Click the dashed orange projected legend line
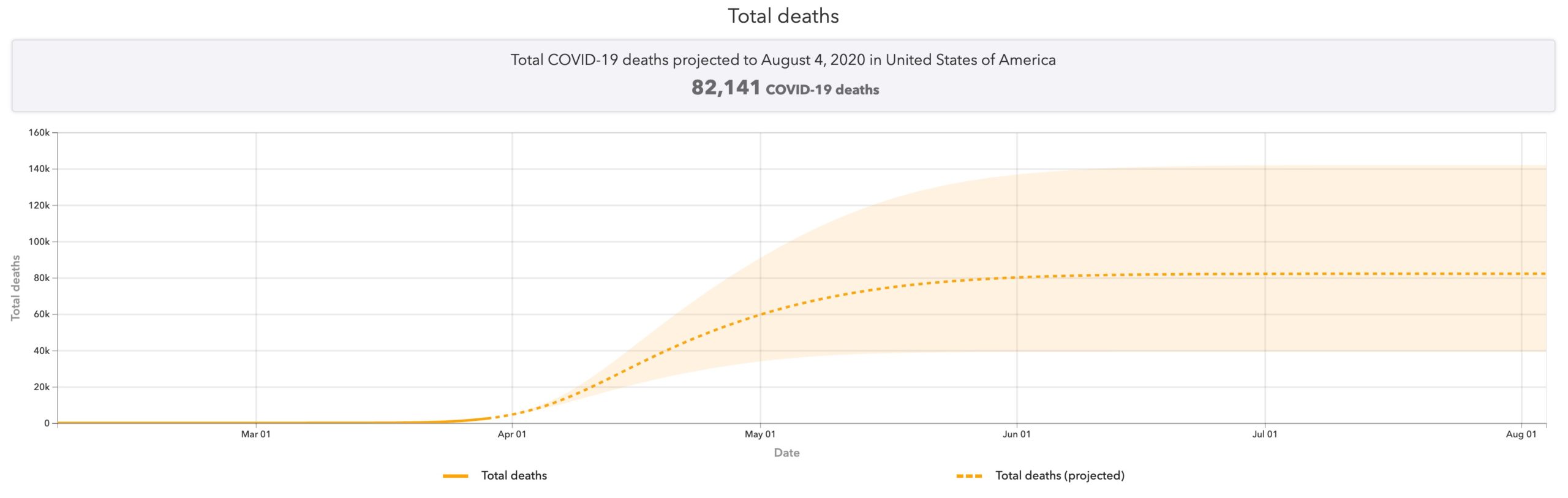Screen dimensions: 1568x498 point(969,476)
